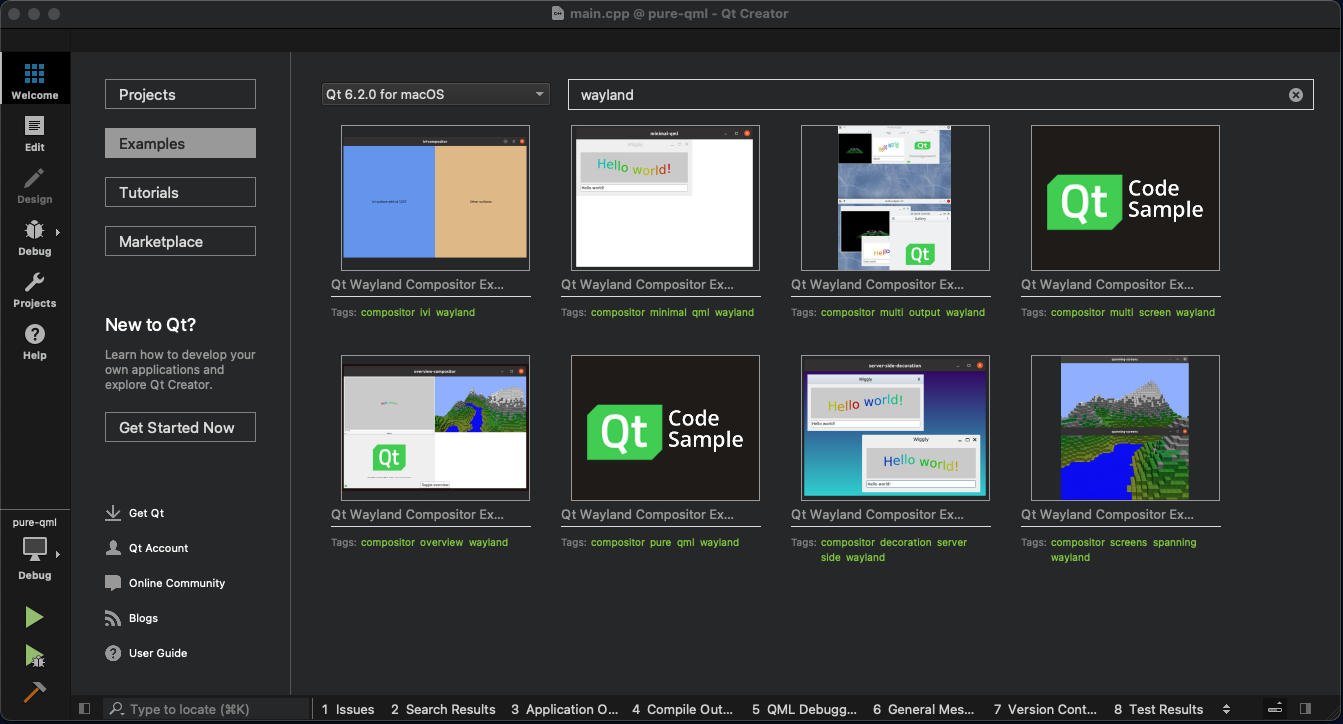1343x724 pixels.
Task: Open the Compile Output pane
Action: 683,709
